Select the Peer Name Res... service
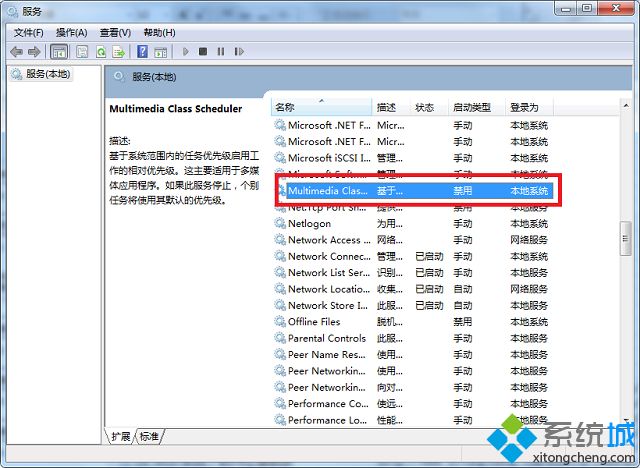 (327, 355)
